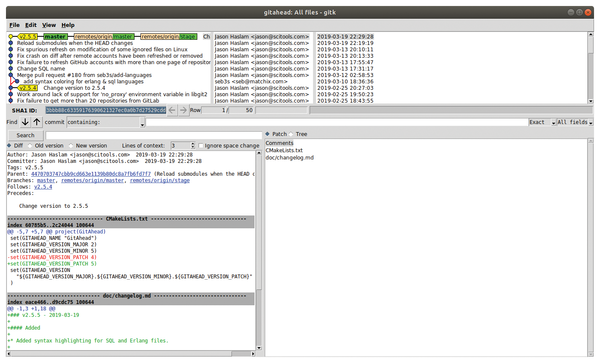Switch file list to Tree view
The width and height of the screenshot is (600, 363).
[291, 134]
